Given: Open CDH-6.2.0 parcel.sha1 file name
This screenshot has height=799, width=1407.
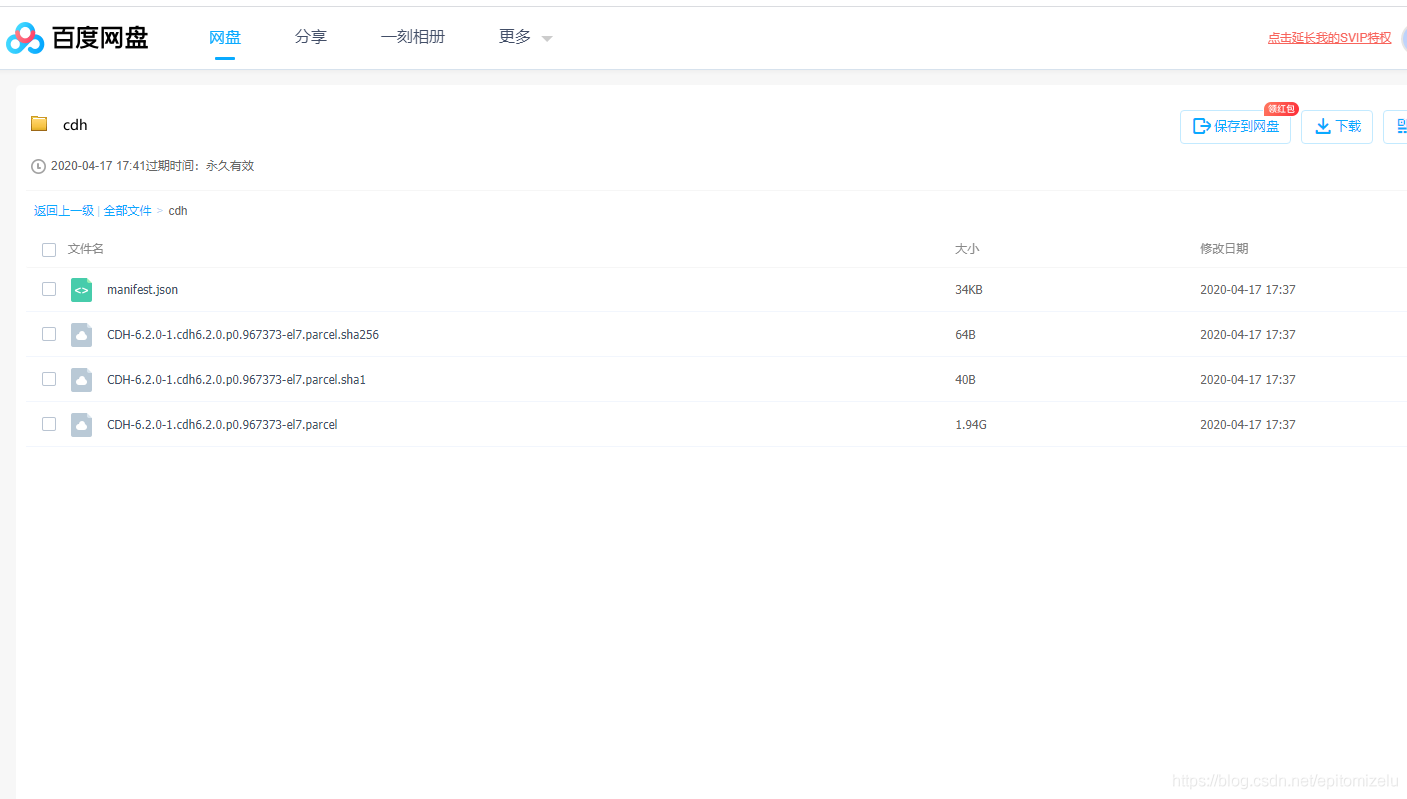Looking at the screenshot, I should (x=236, y=380).
